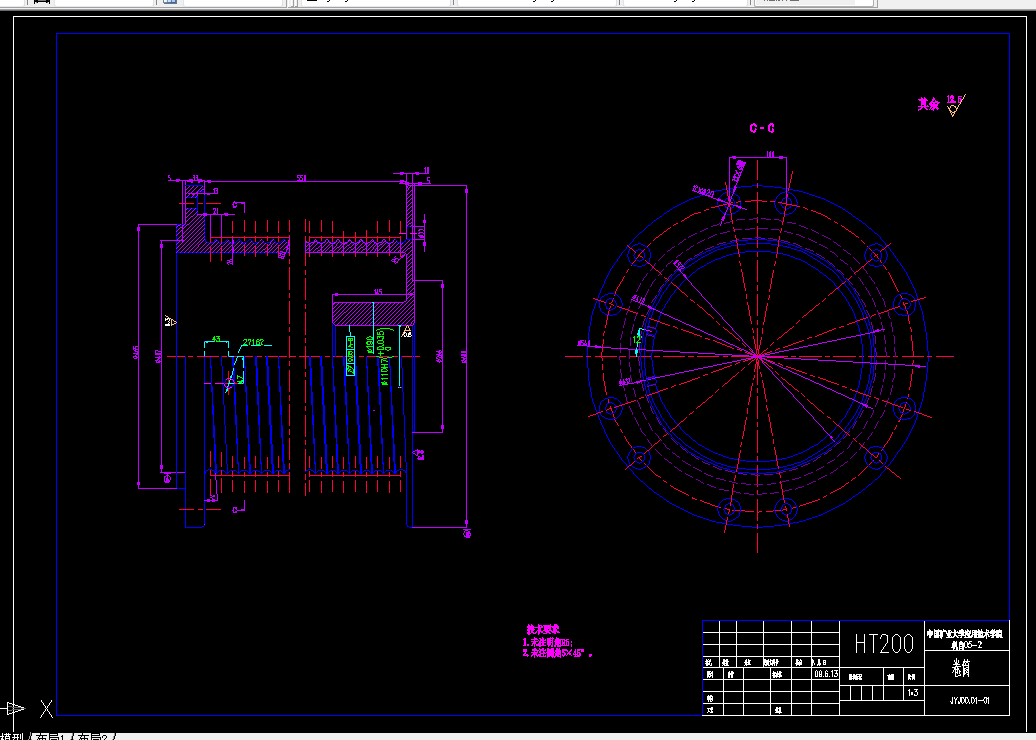Select the green dimension text 27162
This screenshot has height=740, width=1036.
tap(253, 342)
